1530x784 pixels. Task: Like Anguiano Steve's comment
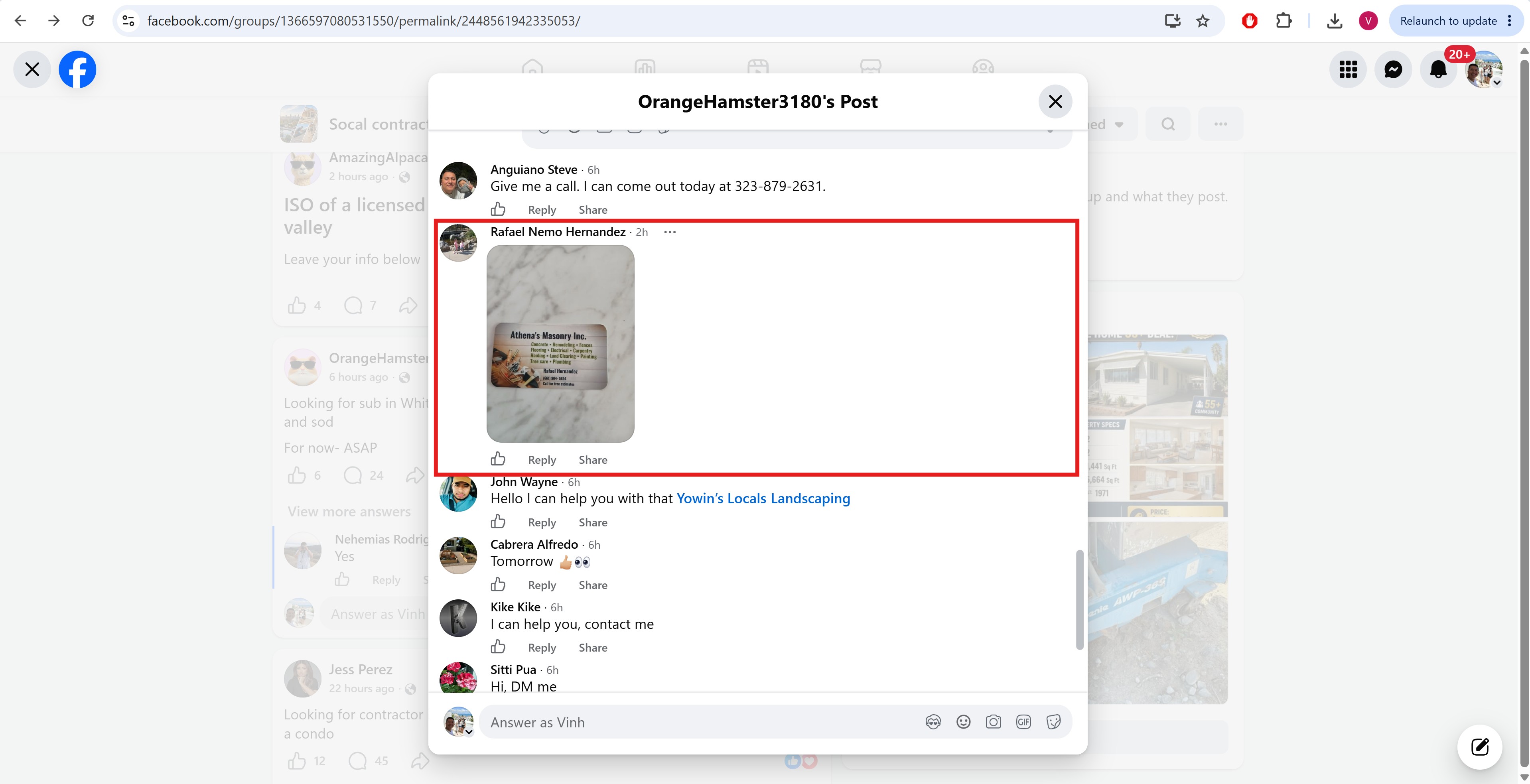tap(498, 210)
